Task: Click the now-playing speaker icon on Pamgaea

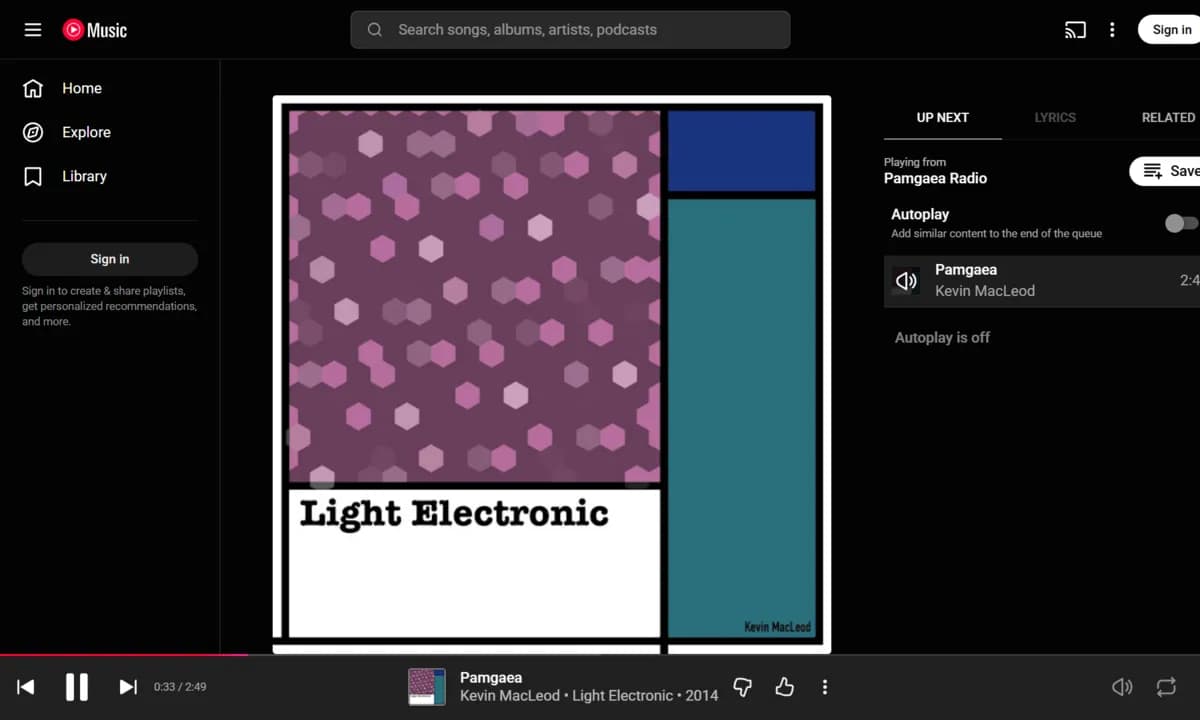Action: point(907,281)
